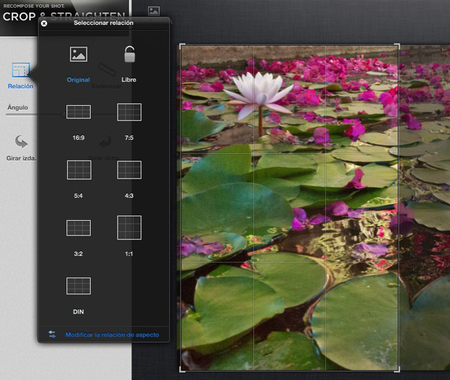Choose the 1:1 square ratio icon
This screenshot has height=380, width=450.
point(129,228)
